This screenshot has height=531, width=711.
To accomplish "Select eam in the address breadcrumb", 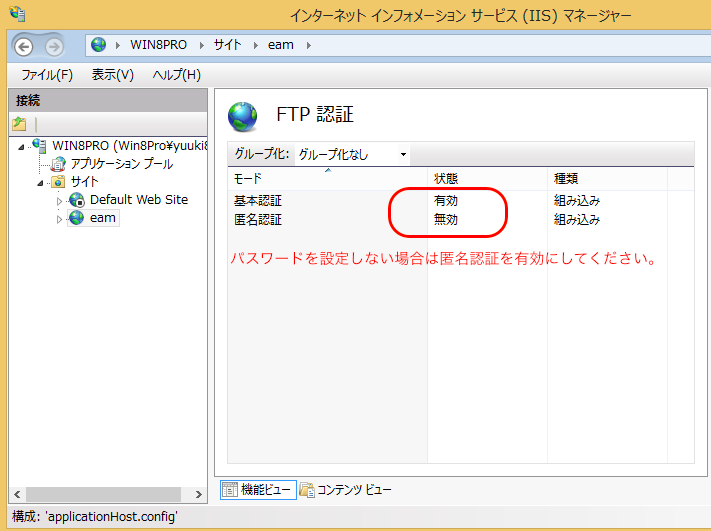I will [281, 45].
